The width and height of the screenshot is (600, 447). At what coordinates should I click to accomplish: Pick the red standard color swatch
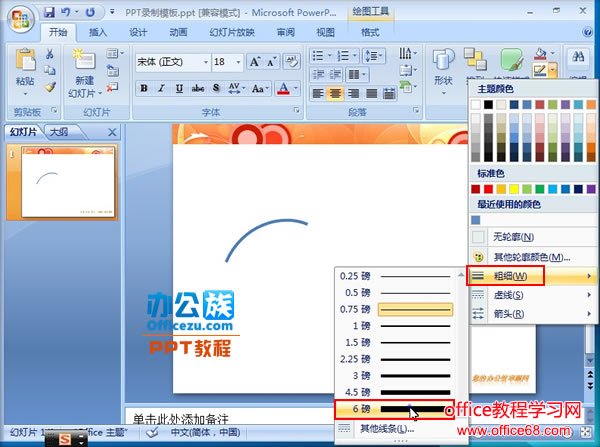[488, 189]
